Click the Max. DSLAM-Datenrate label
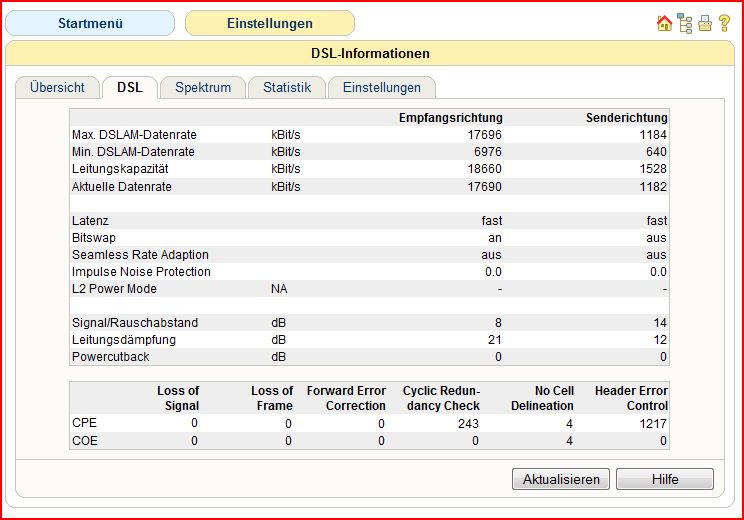 coord(134,135)
